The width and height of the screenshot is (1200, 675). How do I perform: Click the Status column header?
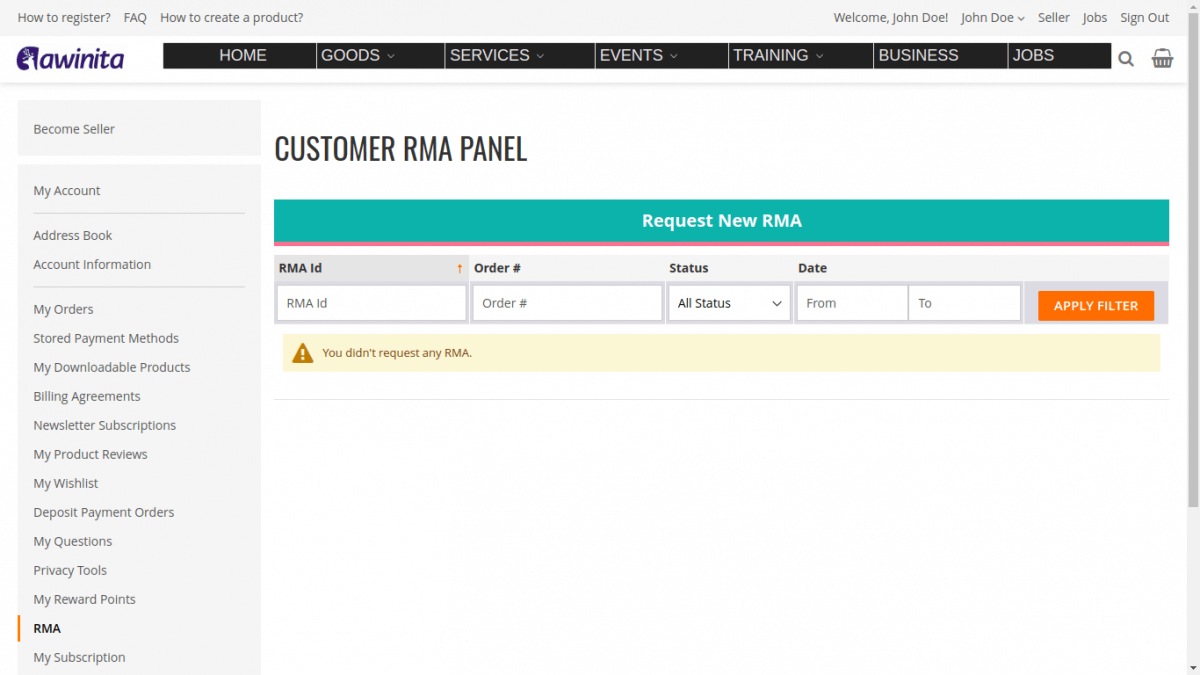689,268
